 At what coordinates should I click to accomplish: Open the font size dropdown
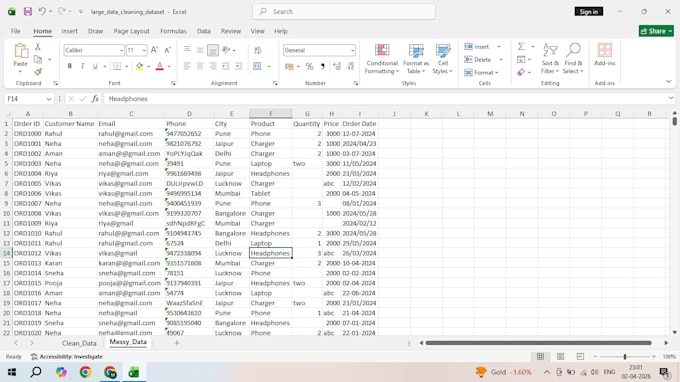(x=144, y=51)
